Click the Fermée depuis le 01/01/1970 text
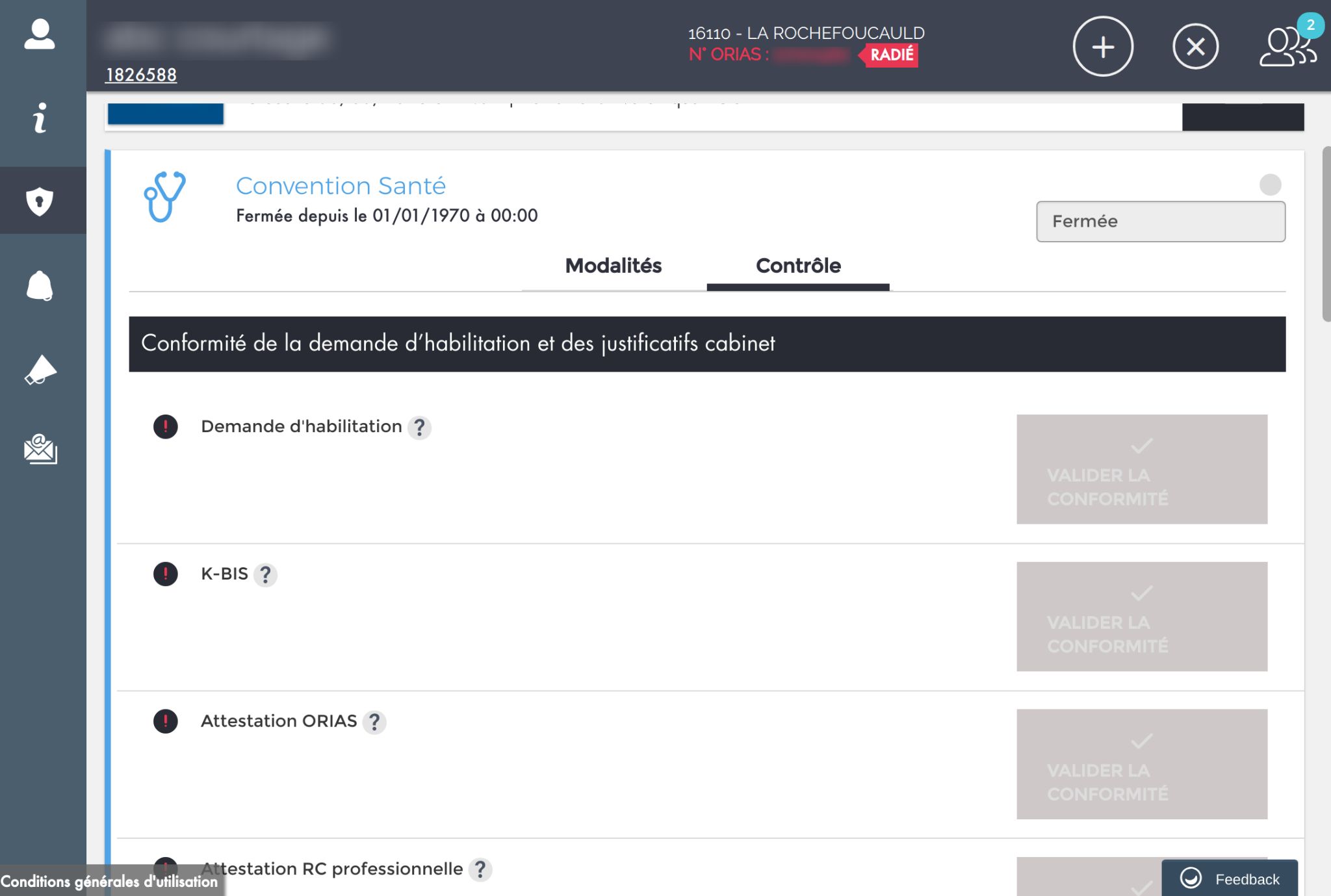Image resolution: width=1331 pixels, height=896 pixels. [x=387, y=216]
